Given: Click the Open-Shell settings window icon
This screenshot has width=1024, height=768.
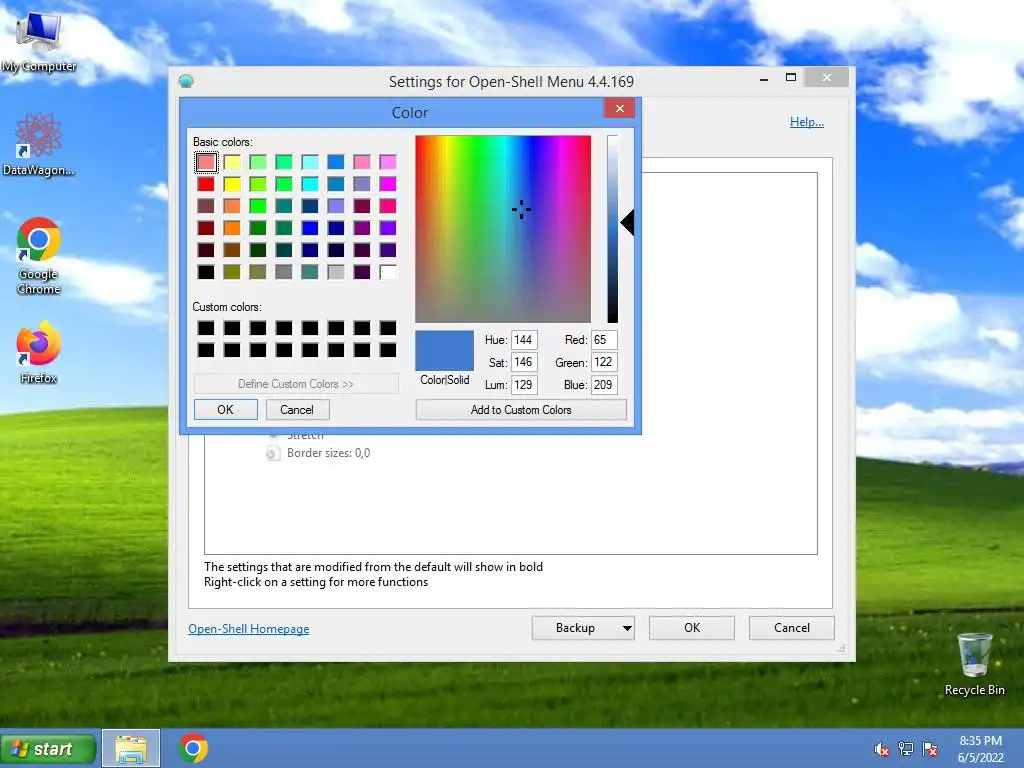Looking at the screenshot, I should pos(186,81).
